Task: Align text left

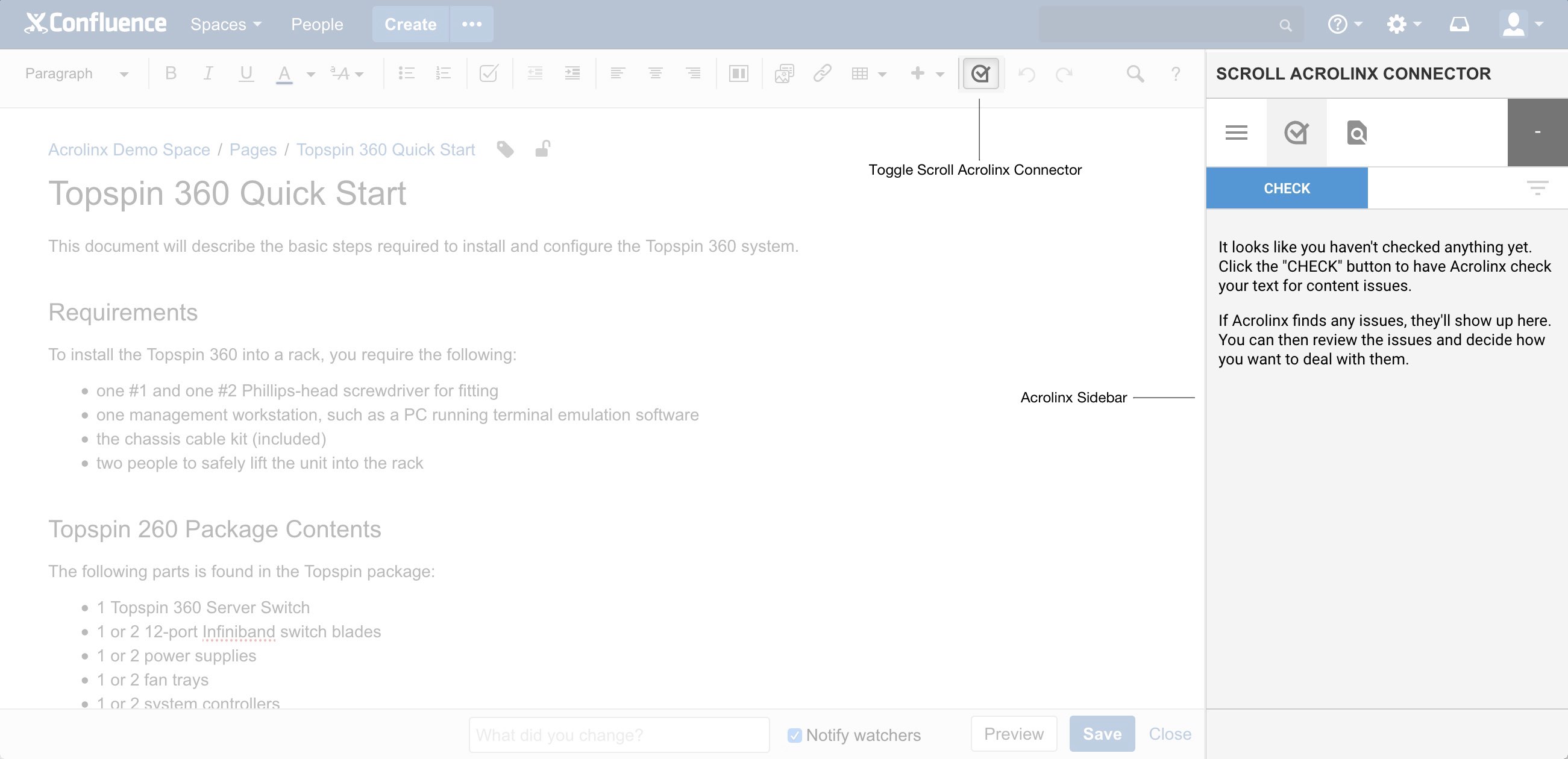Action: (x=617, y=73)
